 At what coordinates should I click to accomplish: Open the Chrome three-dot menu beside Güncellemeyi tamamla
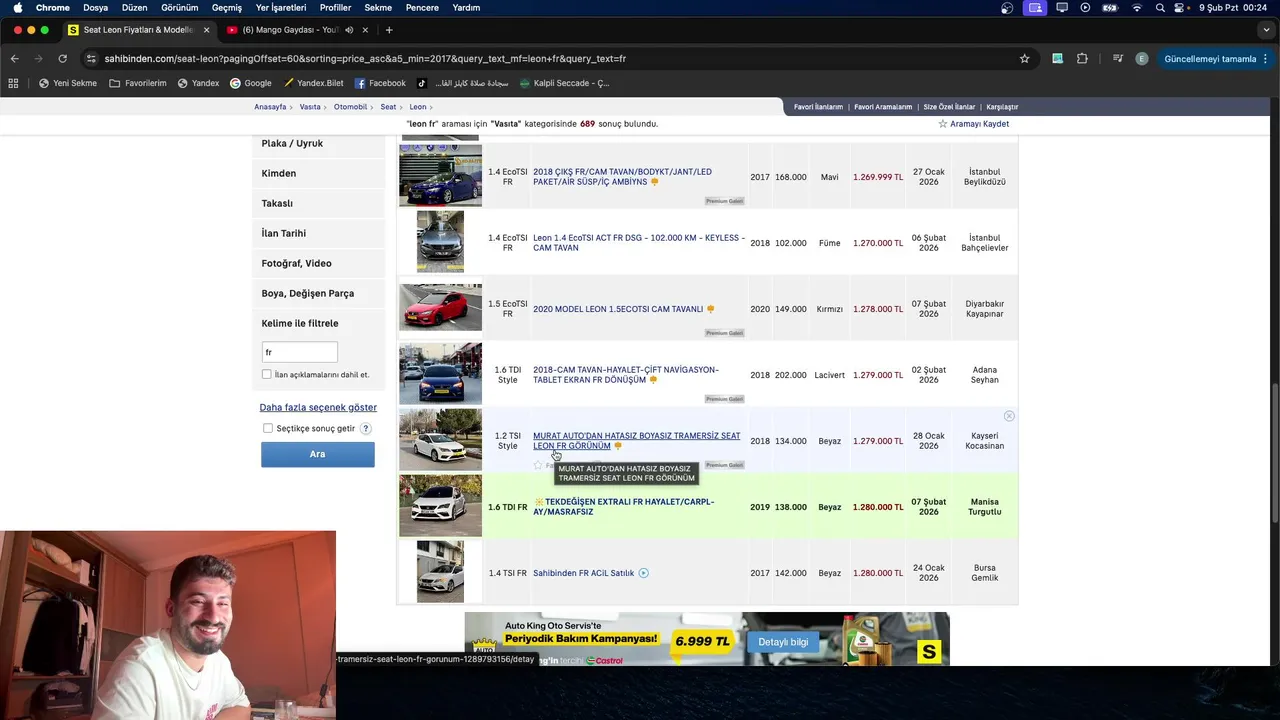[x=1266, y=59]
